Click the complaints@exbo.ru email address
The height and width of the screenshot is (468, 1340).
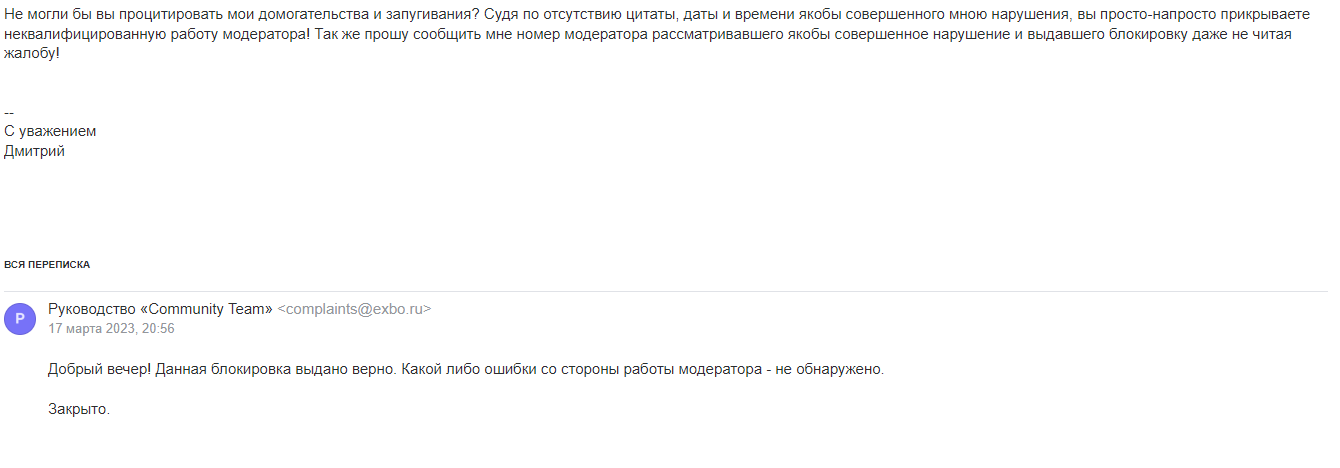[354, 309]
